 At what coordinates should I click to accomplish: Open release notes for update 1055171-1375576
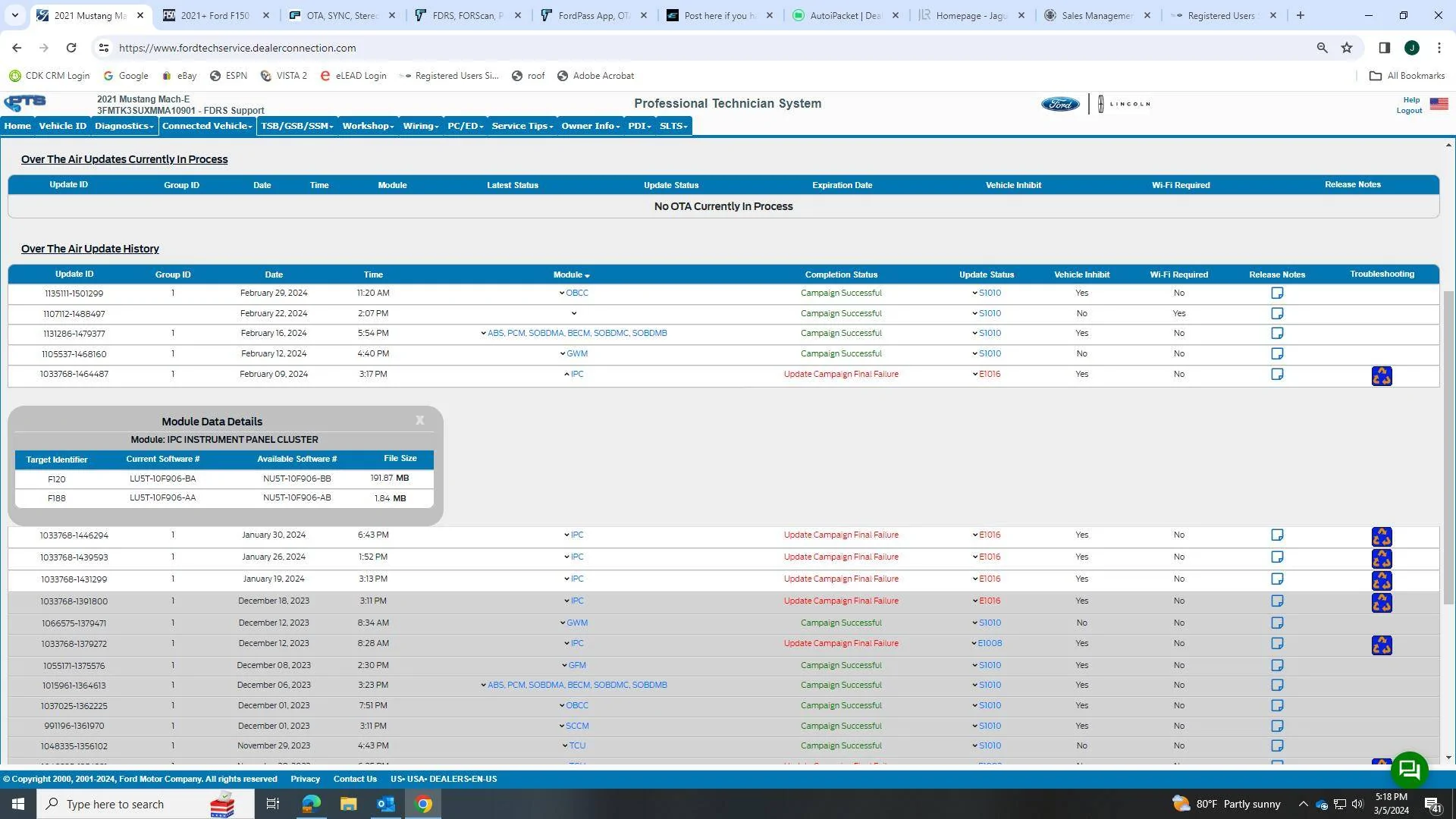[1277, 666]
